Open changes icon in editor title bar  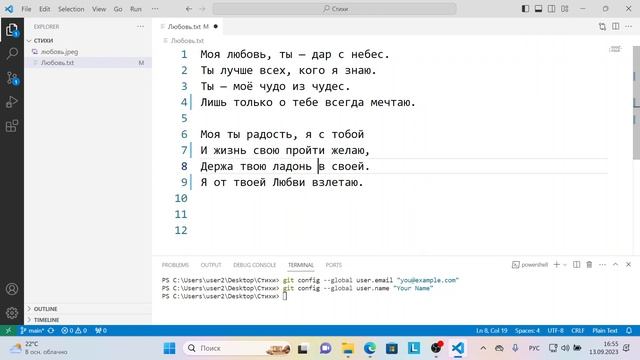(x=602, y=27)
